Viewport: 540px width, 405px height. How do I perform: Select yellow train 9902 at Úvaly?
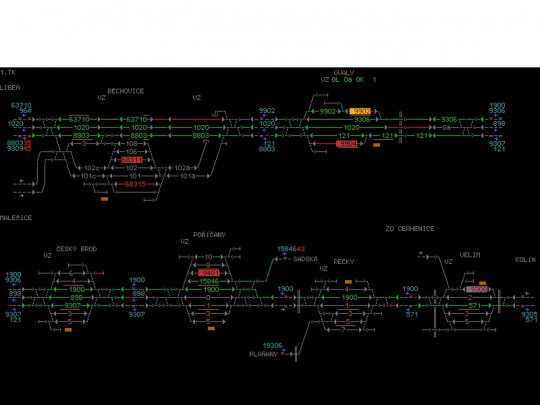360,111
